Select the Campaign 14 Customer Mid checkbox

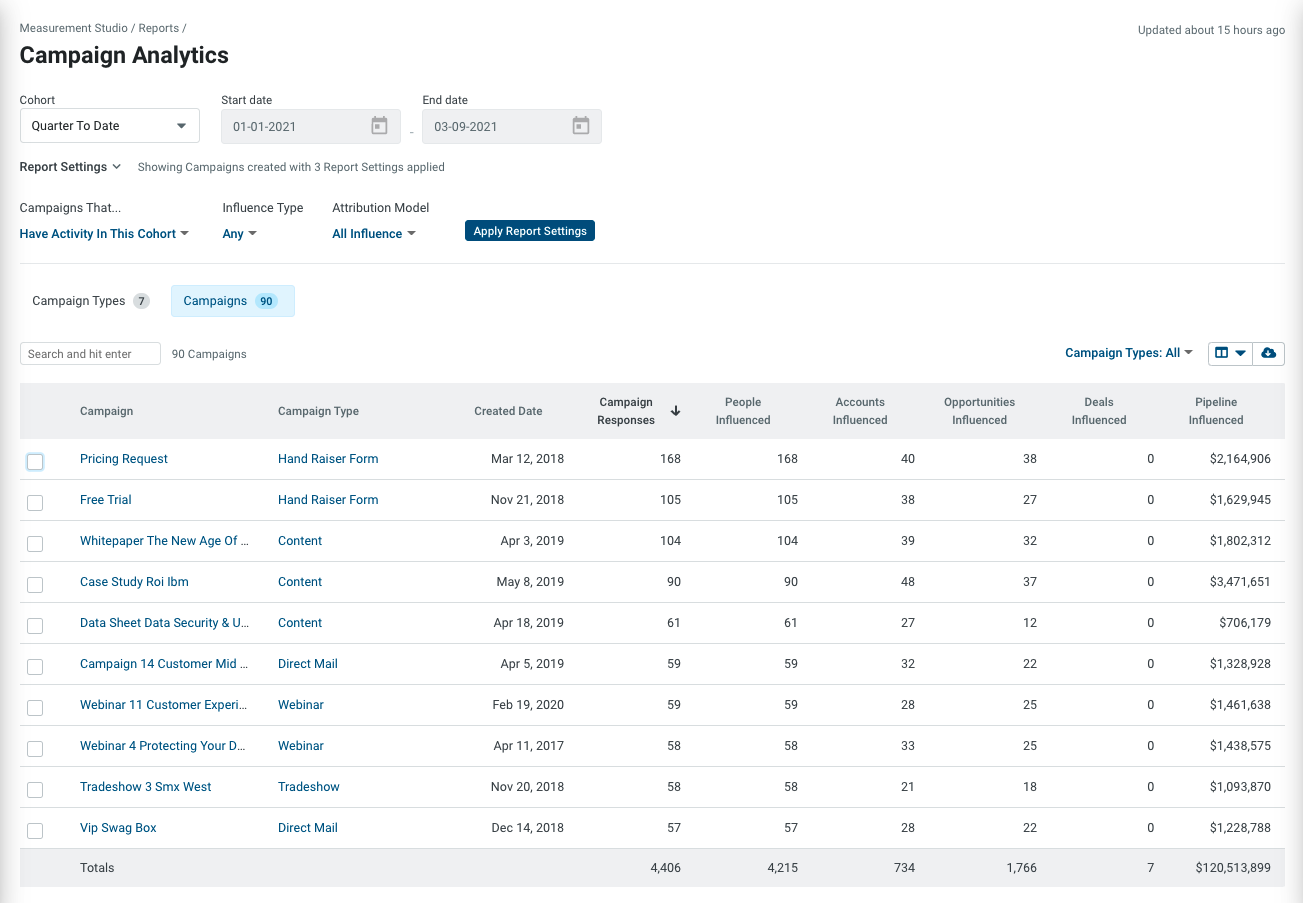click(35, 667)
